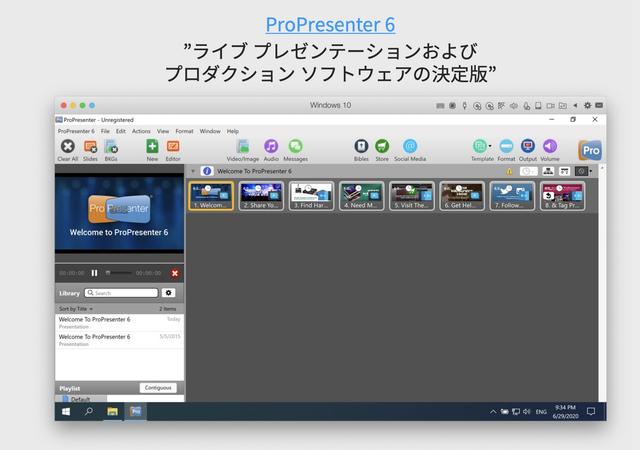Click the Template toolbar icon
Image resolution: width=640 pixels, height=450 pixels.
tap(480, 146)
